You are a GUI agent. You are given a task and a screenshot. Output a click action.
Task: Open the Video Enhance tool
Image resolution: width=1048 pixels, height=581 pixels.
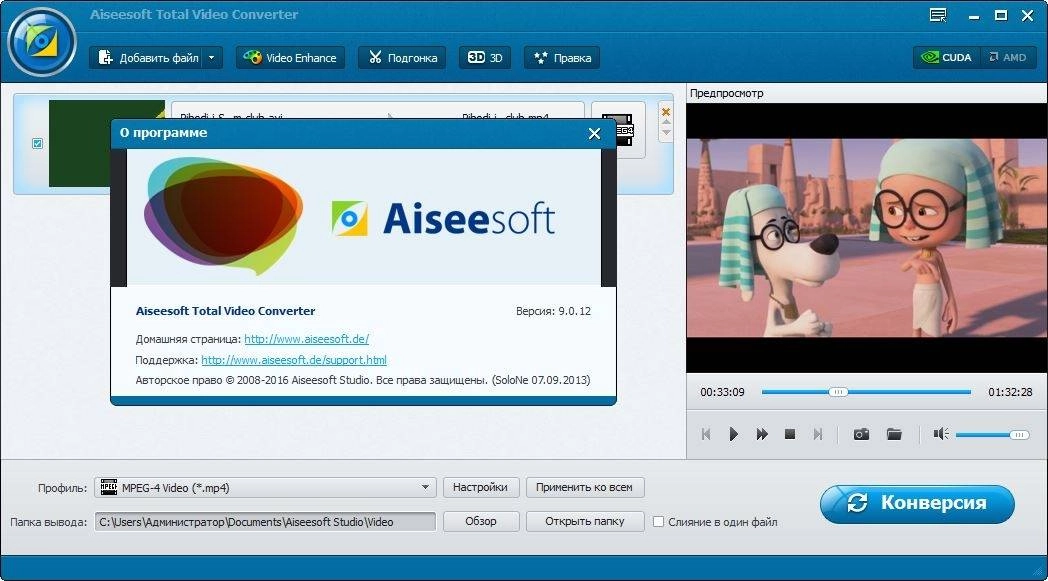click(290, 58)
